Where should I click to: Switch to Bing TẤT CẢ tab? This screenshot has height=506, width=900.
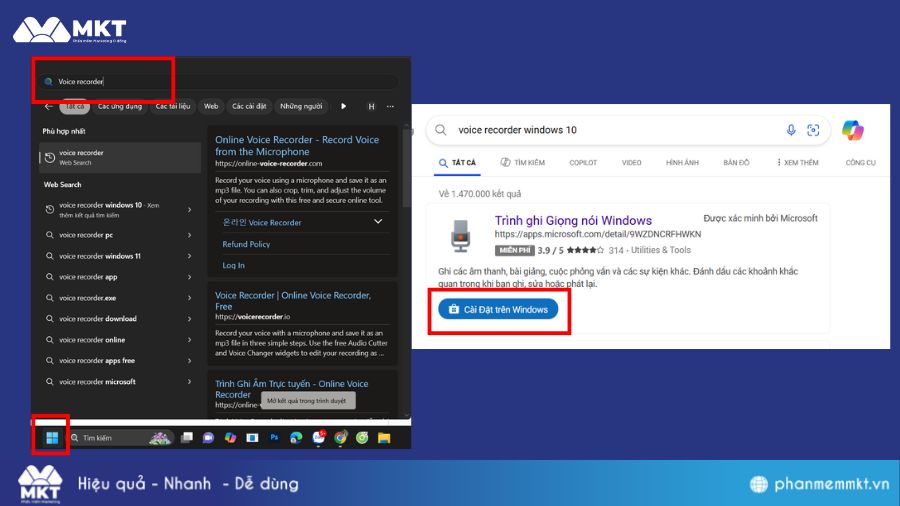457,163
